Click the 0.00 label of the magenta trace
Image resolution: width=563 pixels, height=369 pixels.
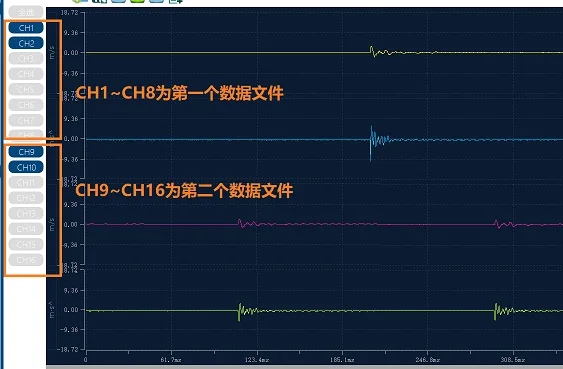71,224
